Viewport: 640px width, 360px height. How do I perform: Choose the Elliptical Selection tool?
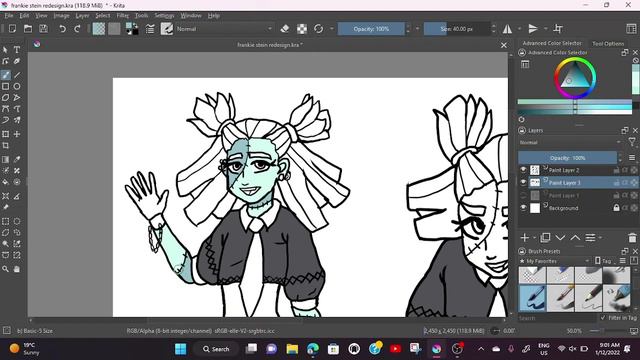point(17,221)
